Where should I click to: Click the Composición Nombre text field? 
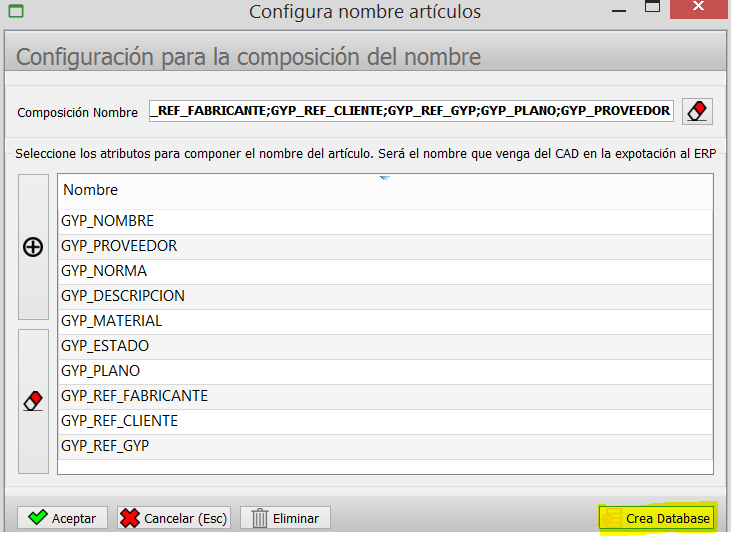(x=411, y=111)
